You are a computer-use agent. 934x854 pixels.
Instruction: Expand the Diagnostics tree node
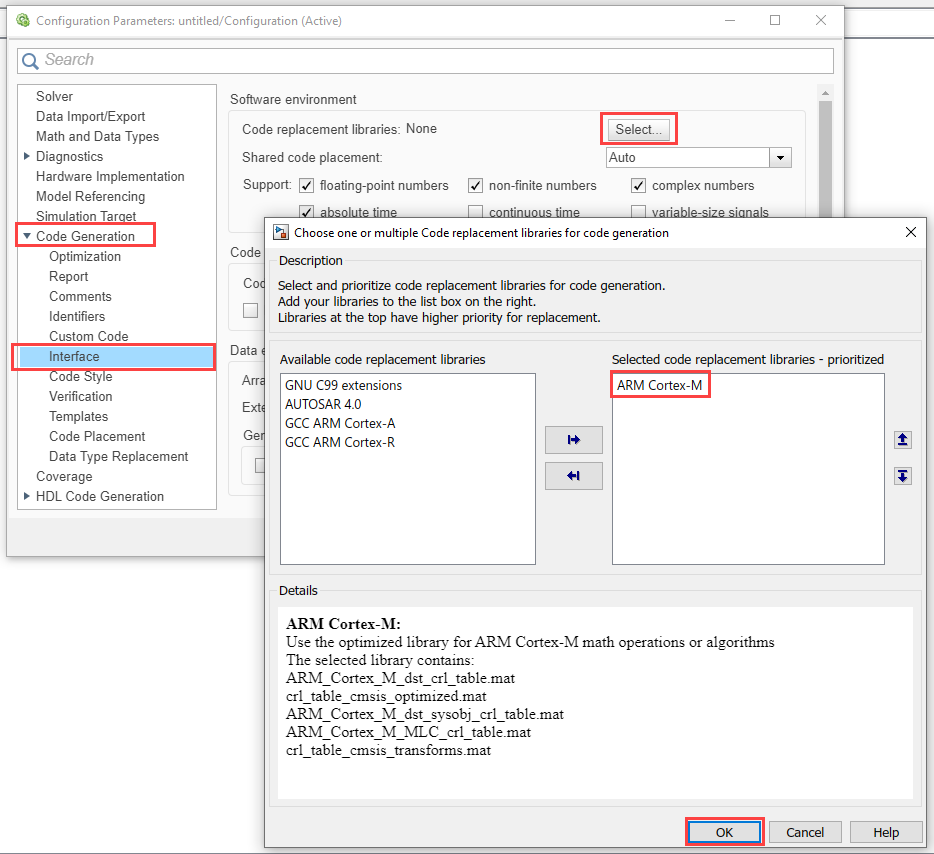point(27,156)
